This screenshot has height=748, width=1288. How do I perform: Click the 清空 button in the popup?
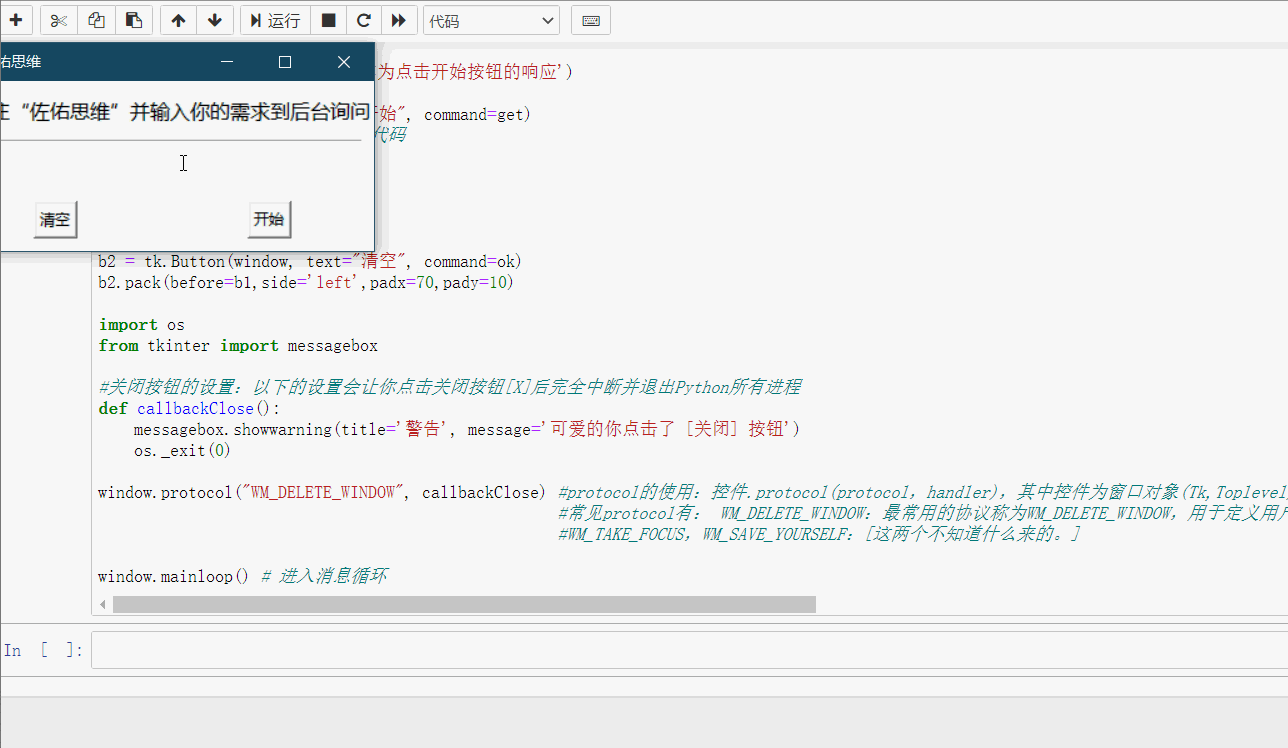55,220
